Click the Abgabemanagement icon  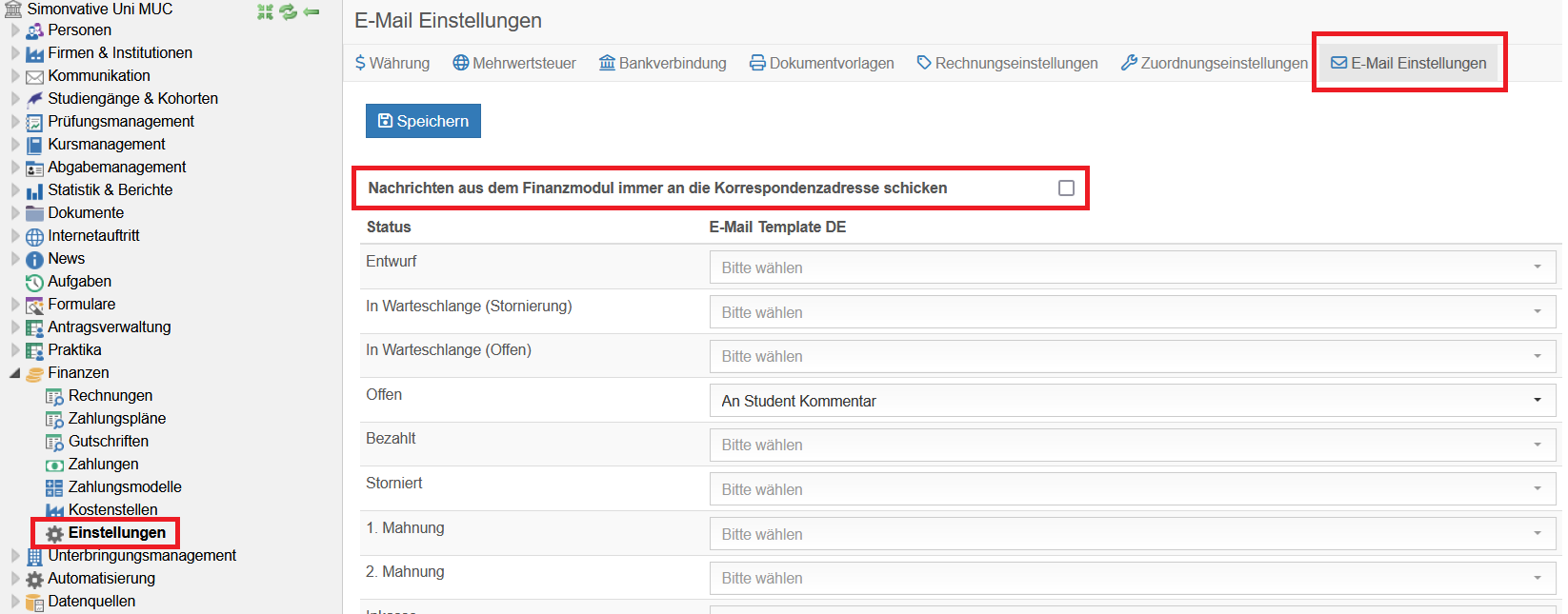point(35,168)
